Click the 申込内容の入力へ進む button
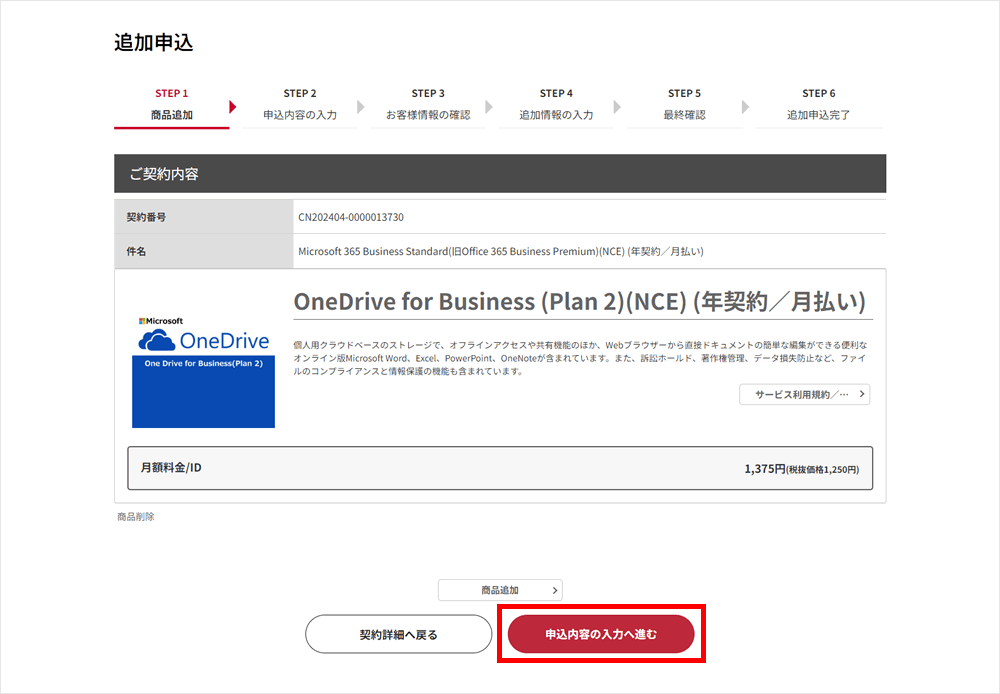 coord(601,634)
